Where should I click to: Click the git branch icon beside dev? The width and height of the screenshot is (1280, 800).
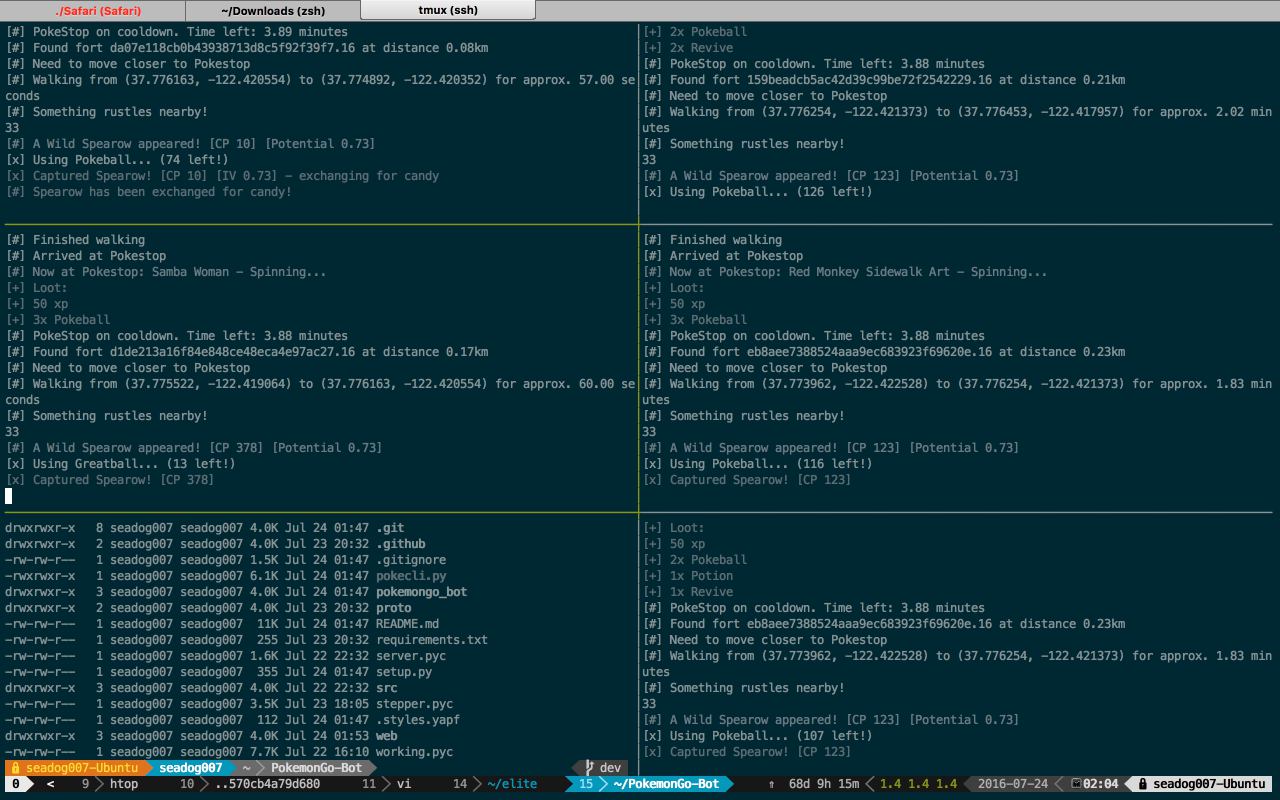pos(590,768)
